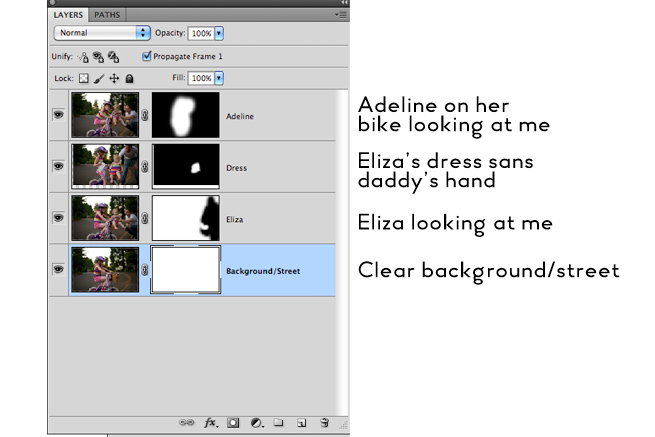Click Add layer mask icon
The width and height of the screenshot is (655, 437).
click(233, 423)
